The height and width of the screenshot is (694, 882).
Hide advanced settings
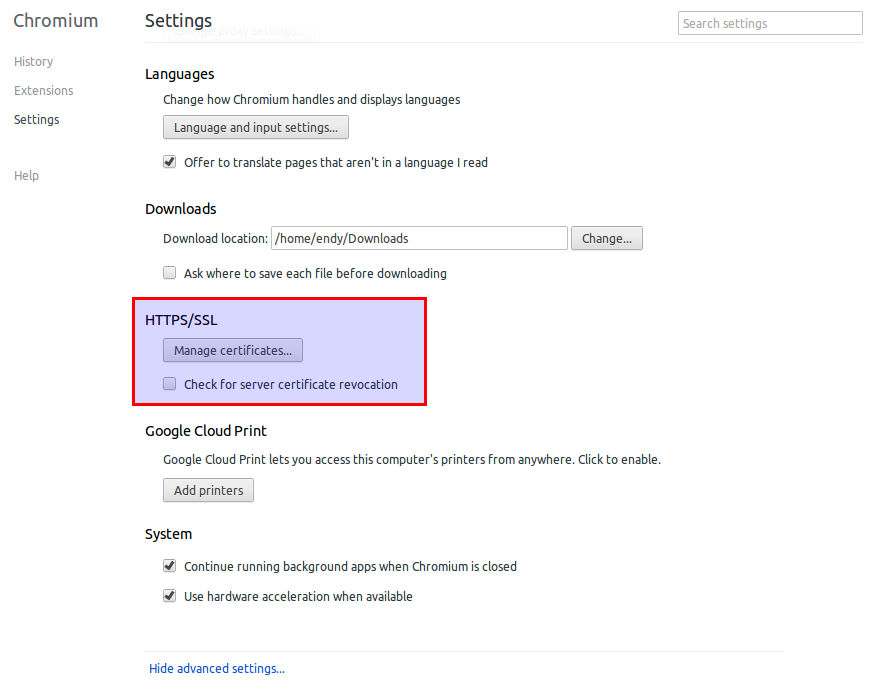click(x=216, y=668)
